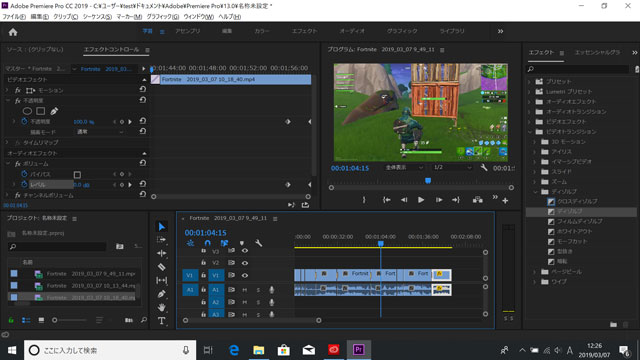Open button editor plus in program monitor
This screenshot has width=640, height=360.
(505, 200)
